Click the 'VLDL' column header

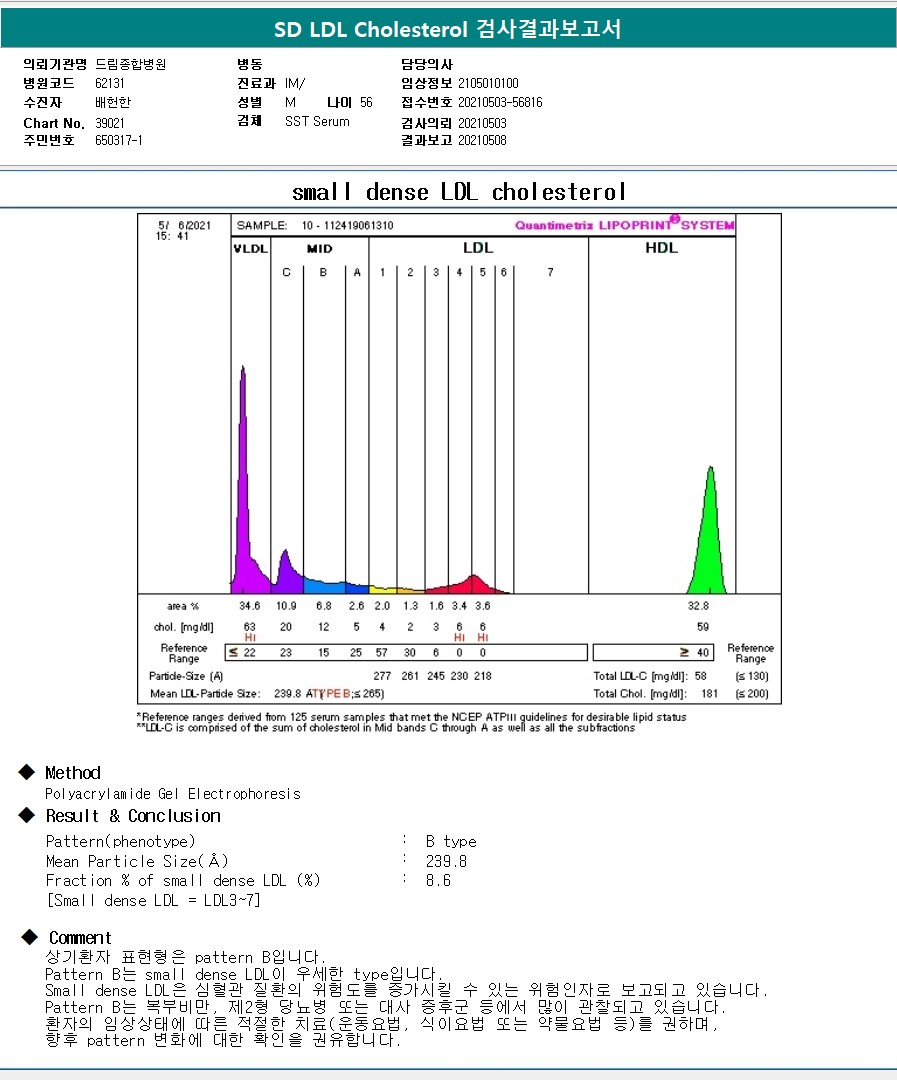pos(250,248)
